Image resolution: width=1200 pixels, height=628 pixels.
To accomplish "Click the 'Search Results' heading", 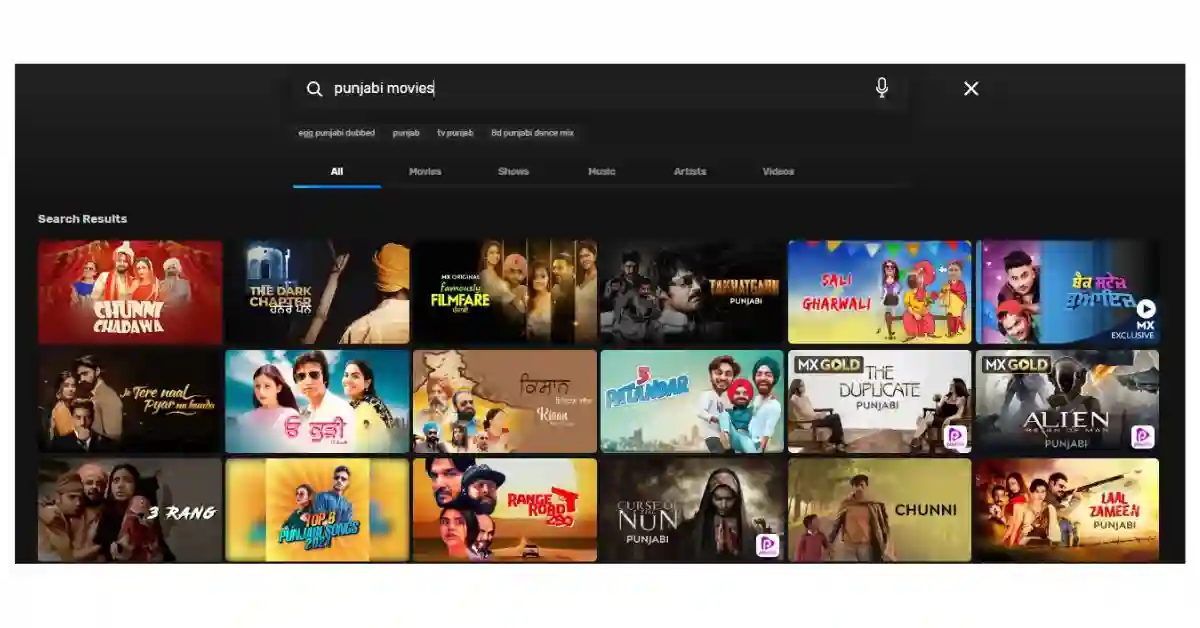I will click(x=82, y=219).
